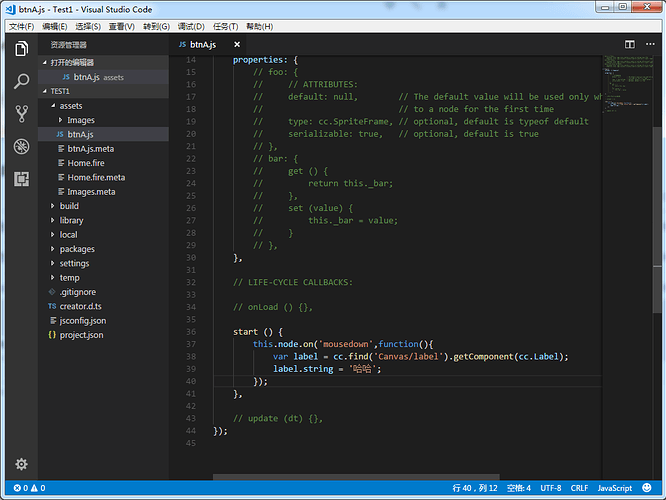The width and height of the screenshot is (666, 500).
Task: Open the 调试(D) menu
Action: (x=191, y=26)
